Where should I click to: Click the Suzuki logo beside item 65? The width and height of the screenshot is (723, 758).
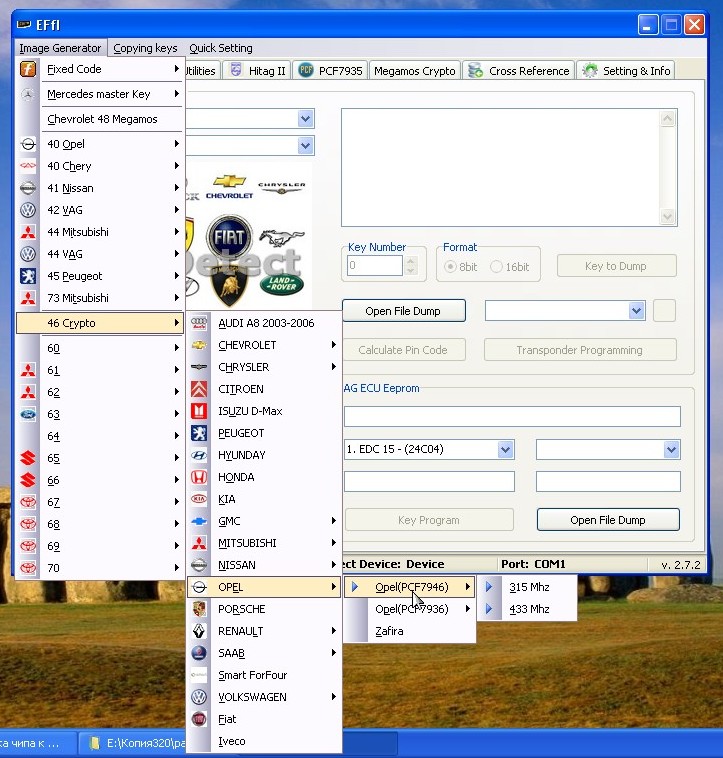28,458
